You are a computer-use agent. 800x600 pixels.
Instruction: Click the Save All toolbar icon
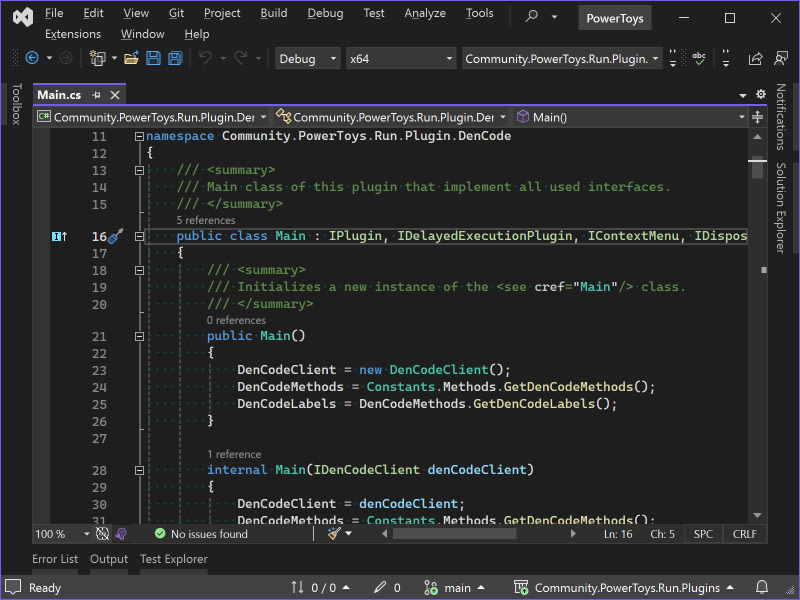(x=175, y=59)
